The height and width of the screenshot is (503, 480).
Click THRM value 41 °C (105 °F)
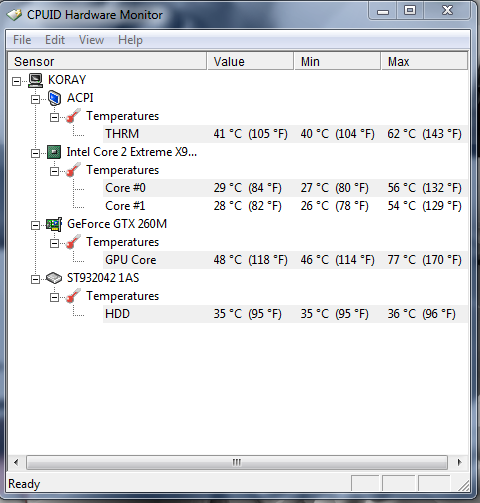click(250, 134)
